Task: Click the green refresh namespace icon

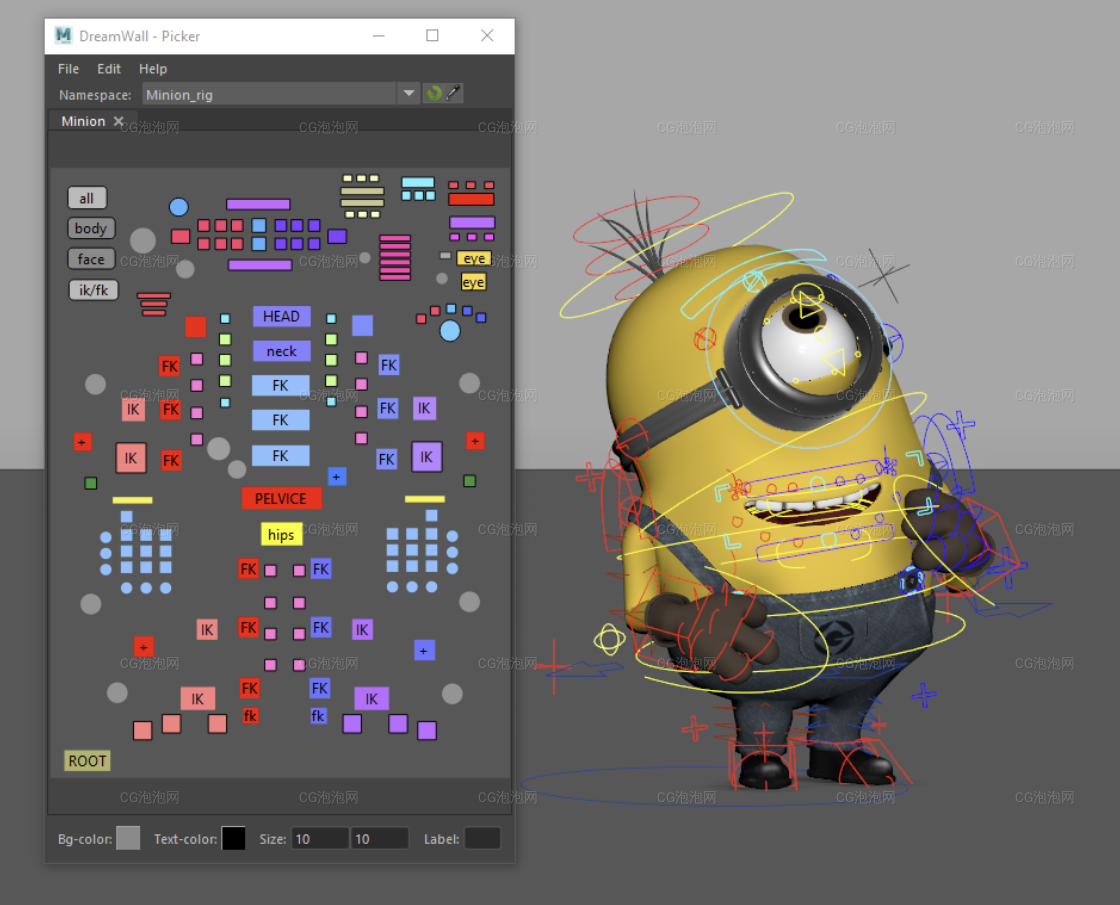Action: 434,94
